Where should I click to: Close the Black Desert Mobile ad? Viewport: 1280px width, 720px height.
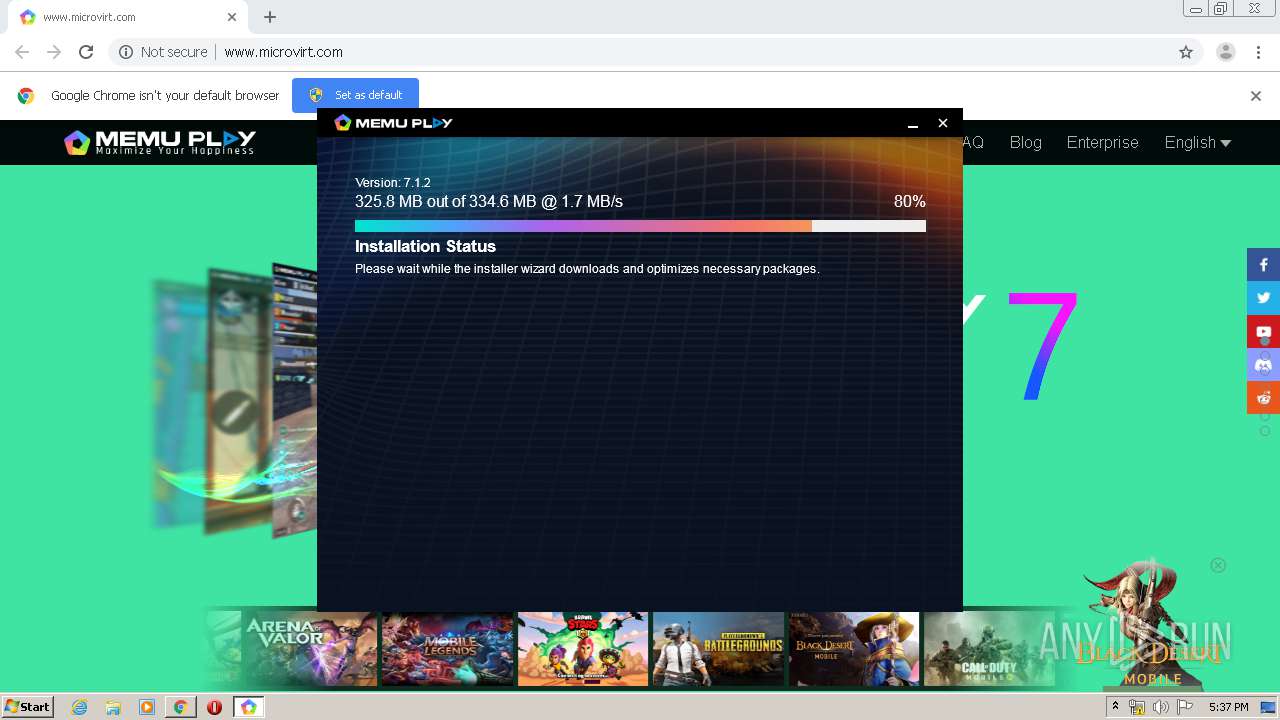(x=1218, y=565)
